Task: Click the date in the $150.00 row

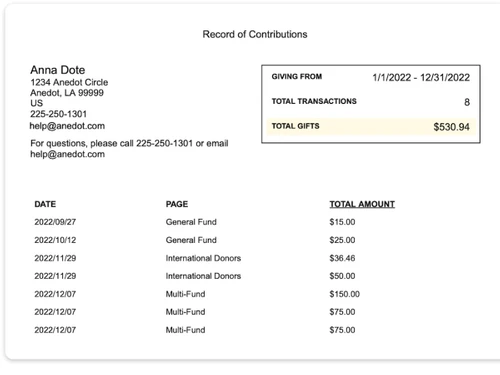Action: pyautogui.click(x=55, y=294)
